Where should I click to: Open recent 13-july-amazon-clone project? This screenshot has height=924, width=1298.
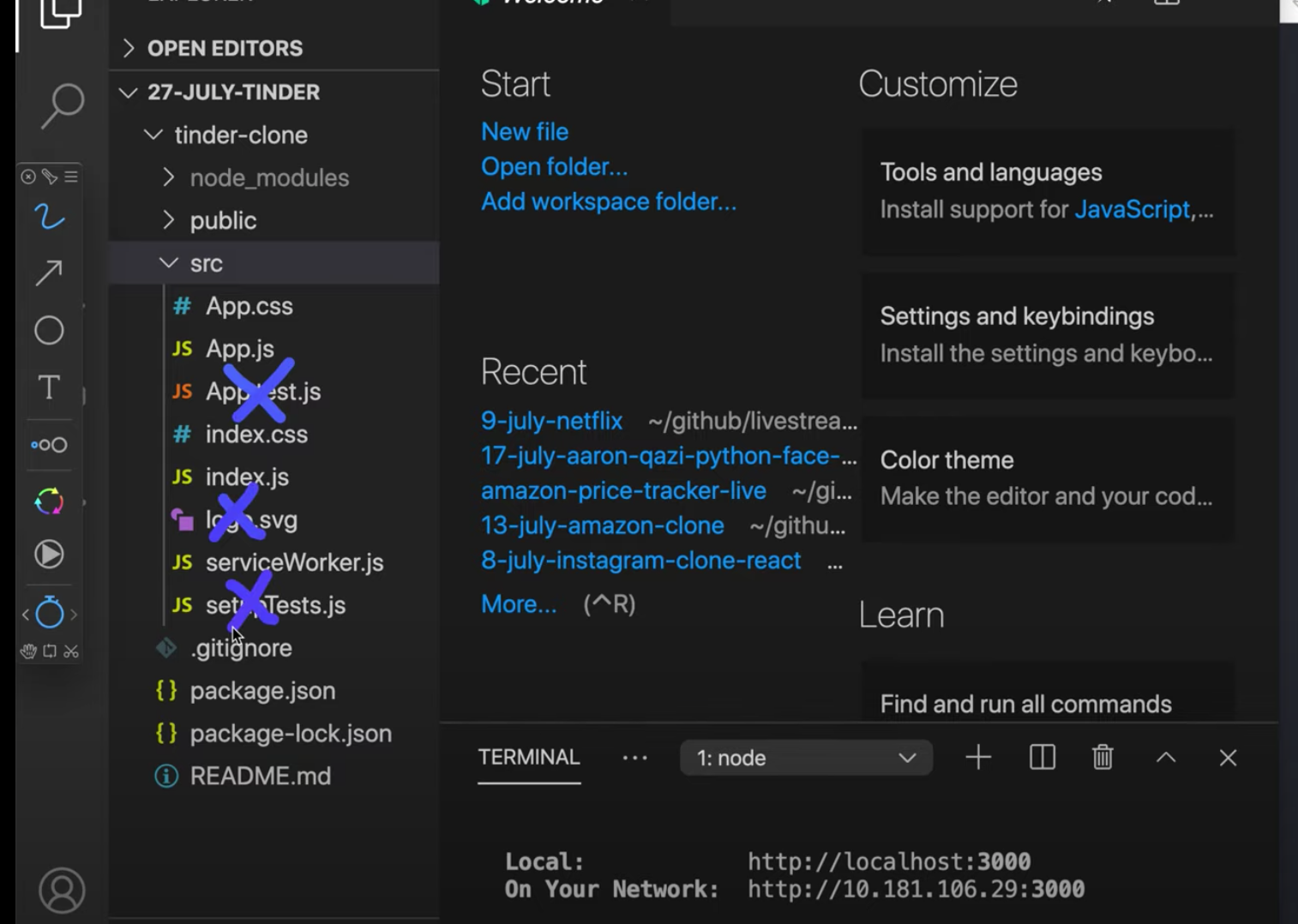(x=602, y=525)
